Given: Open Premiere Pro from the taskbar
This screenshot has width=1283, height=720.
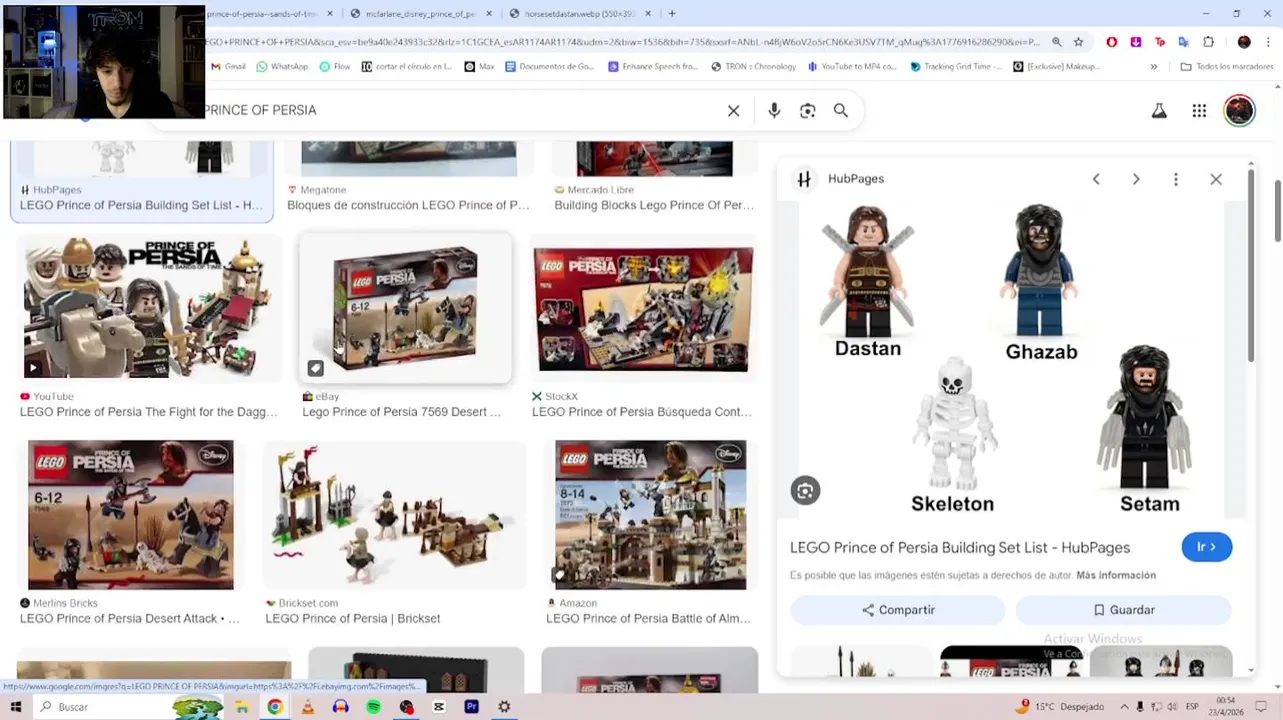Looking at the screenshot, I should 471,707.
